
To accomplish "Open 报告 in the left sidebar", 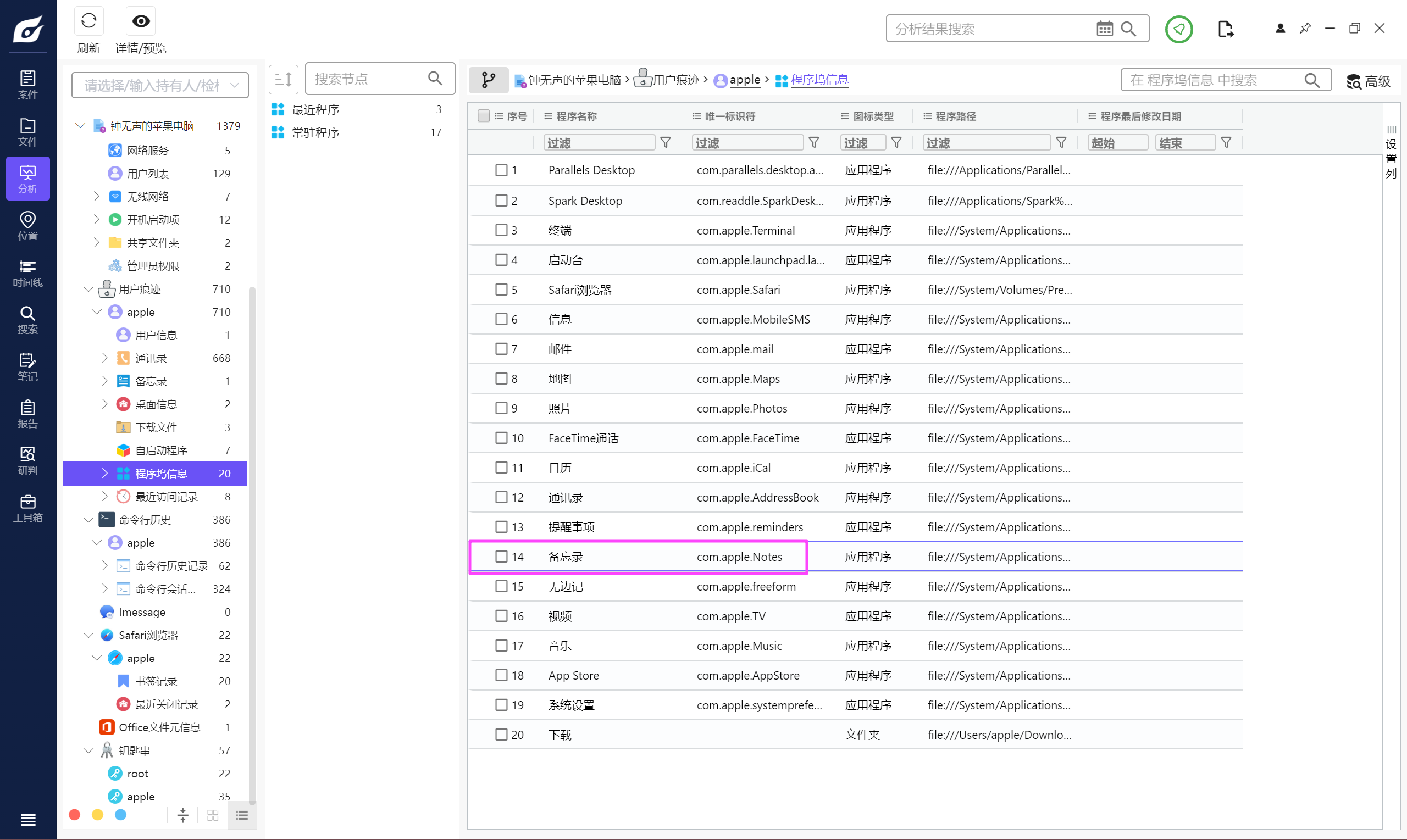I will point(27,414).
